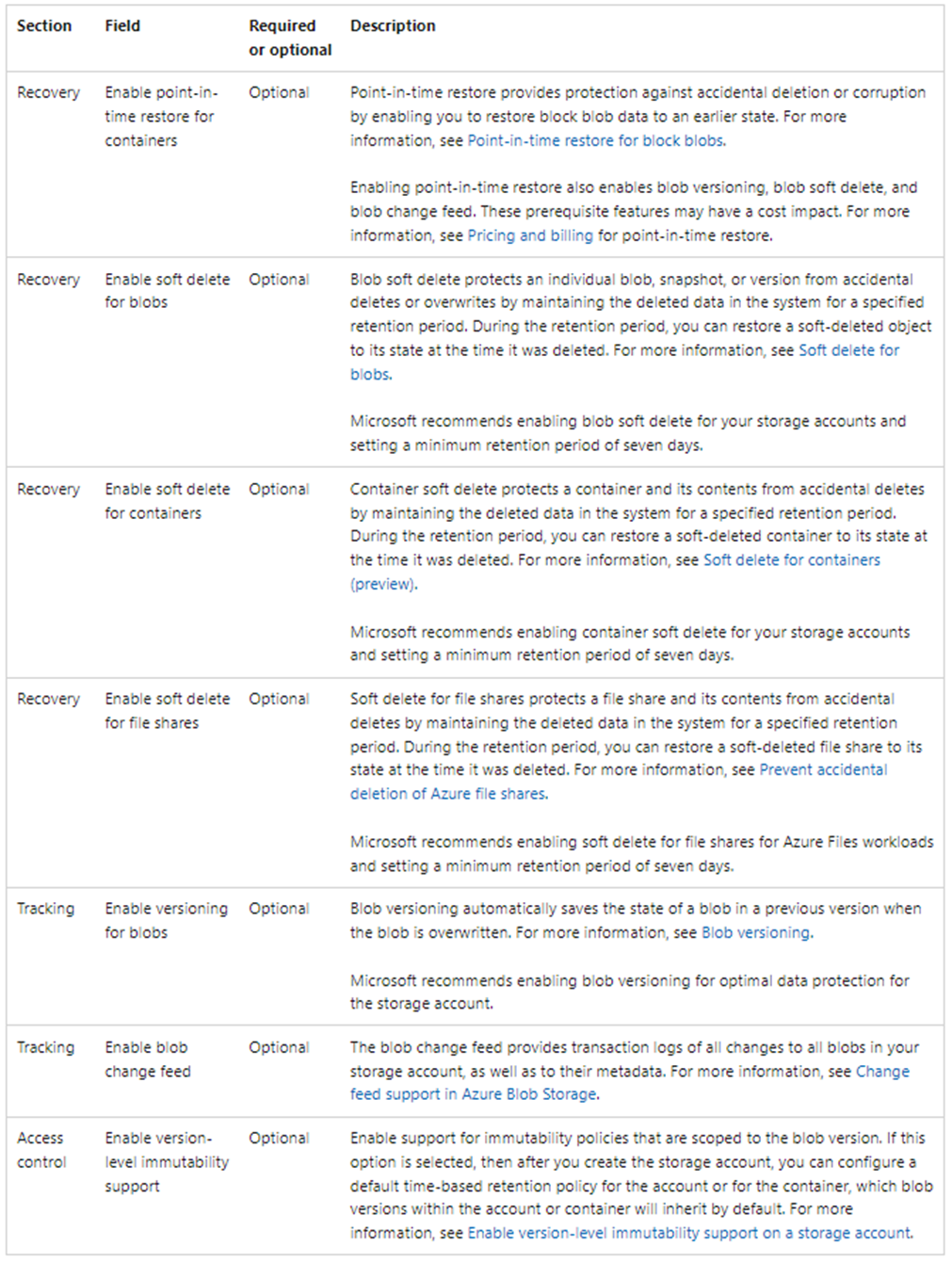Click the Enable soft delete for containers field cell
The height and width of the screenshot is (1261, 952).
167,501
